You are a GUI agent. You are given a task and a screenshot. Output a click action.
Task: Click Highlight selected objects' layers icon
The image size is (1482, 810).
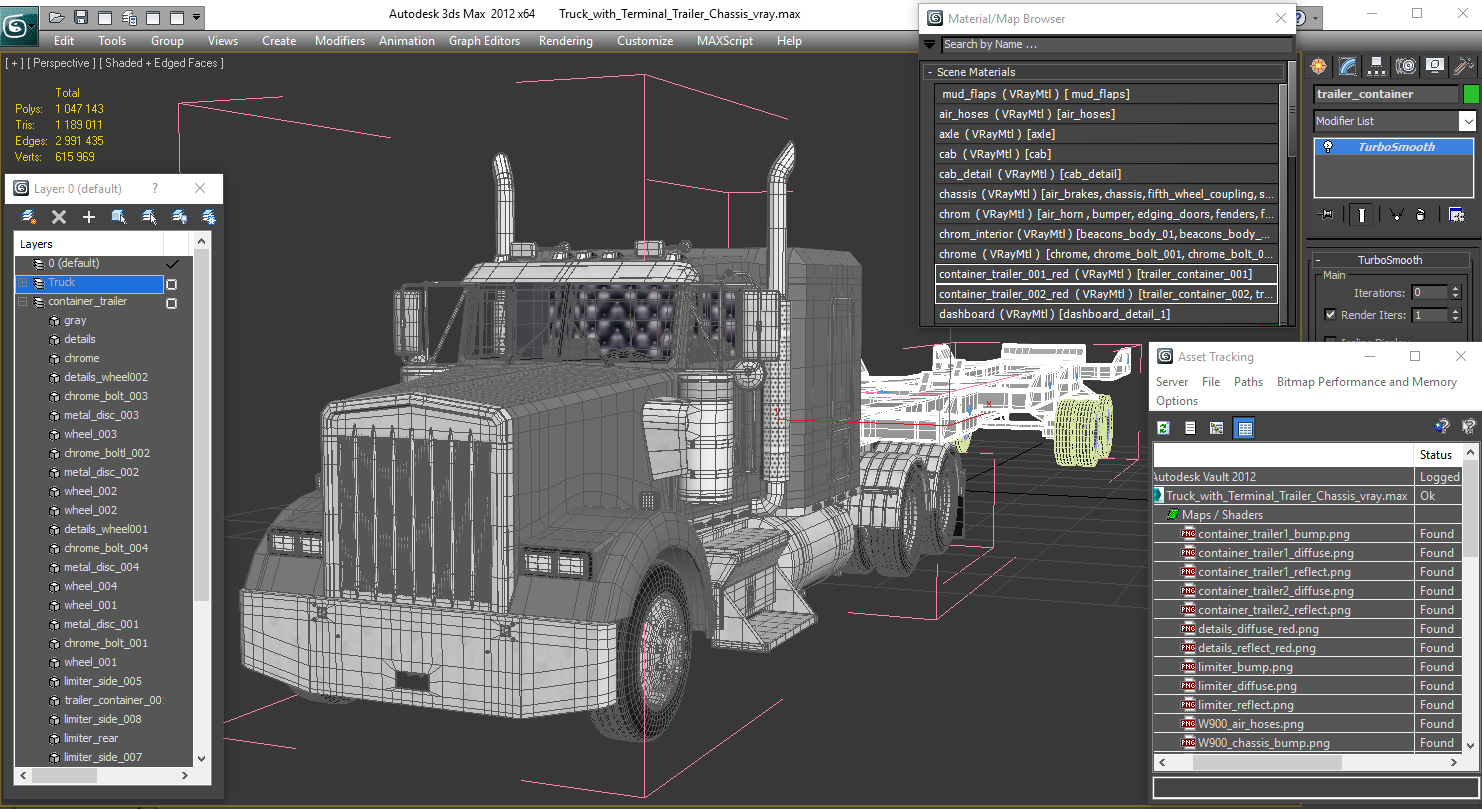coord(149,217)
